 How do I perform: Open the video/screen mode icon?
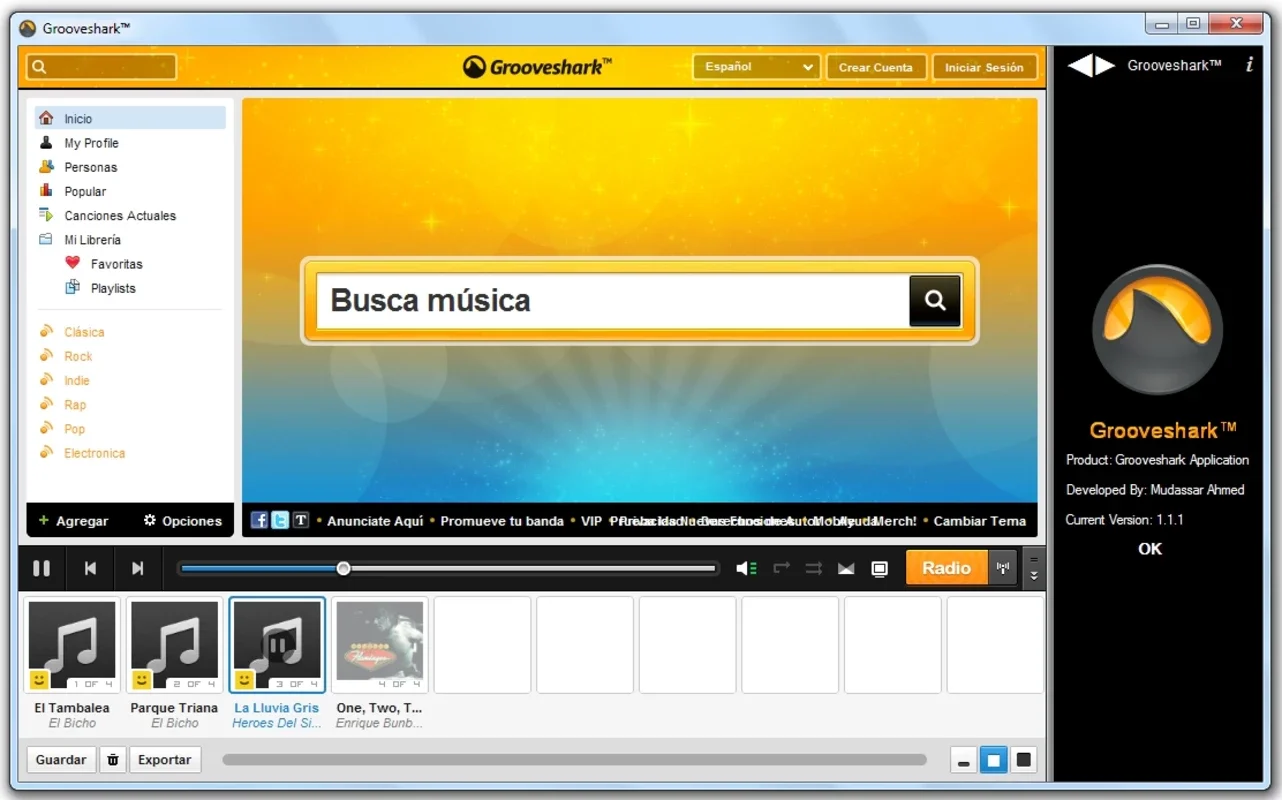click(880, 568)
